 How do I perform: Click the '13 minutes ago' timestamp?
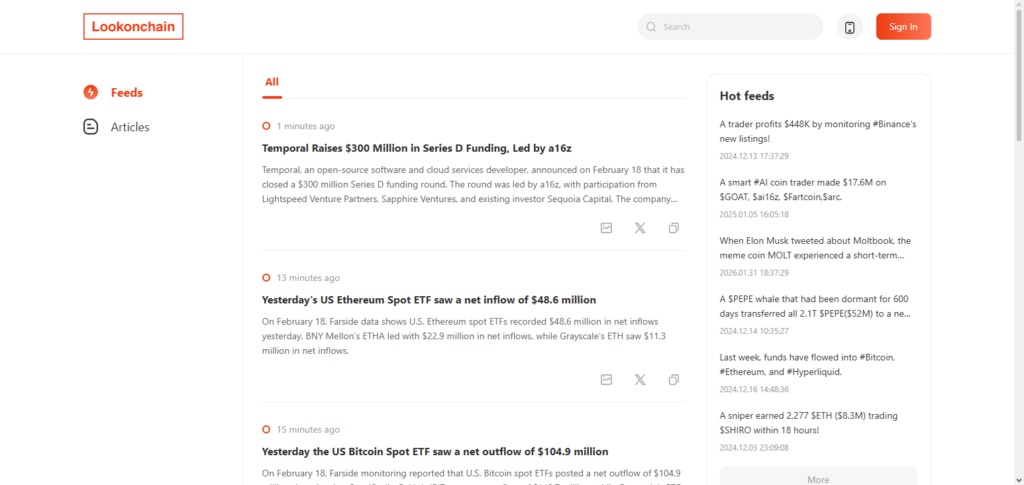tap(308, 278)
